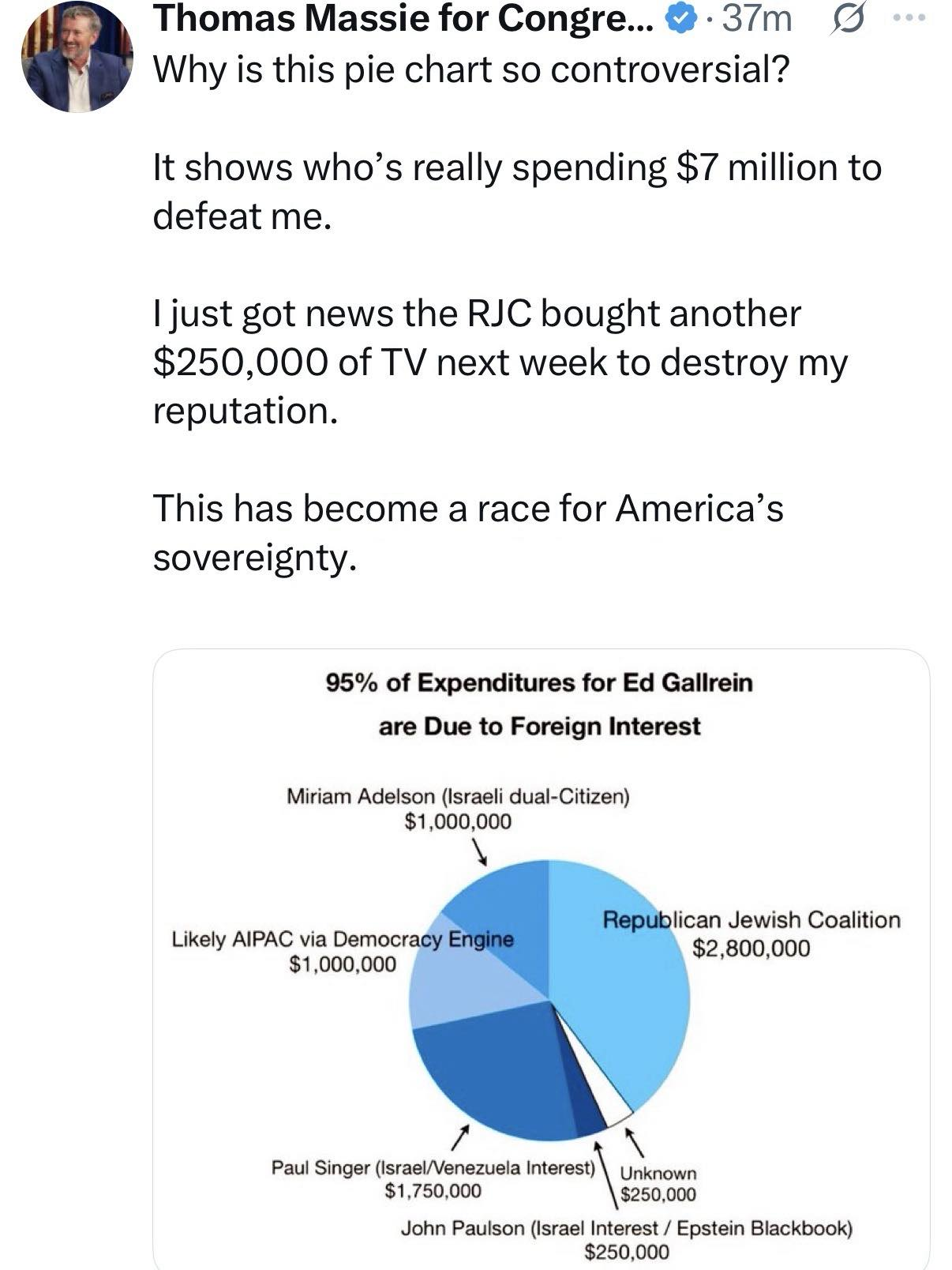Click the arrow above the Unknown label
The image size is (952, 1270).
point(634,1141)
